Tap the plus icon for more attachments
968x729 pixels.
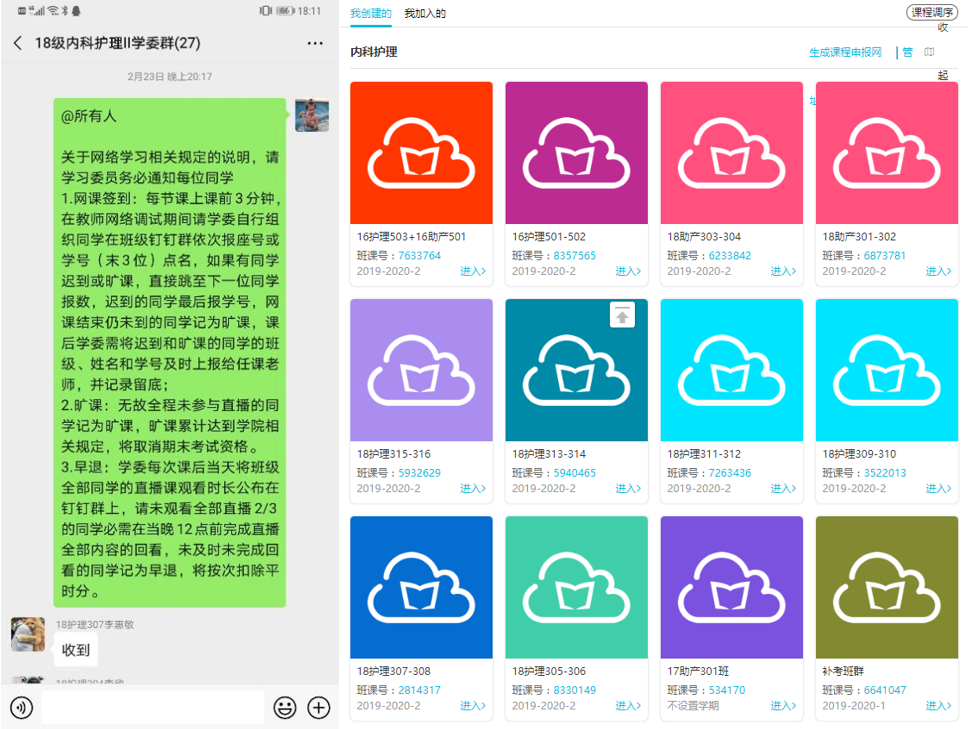319,707
